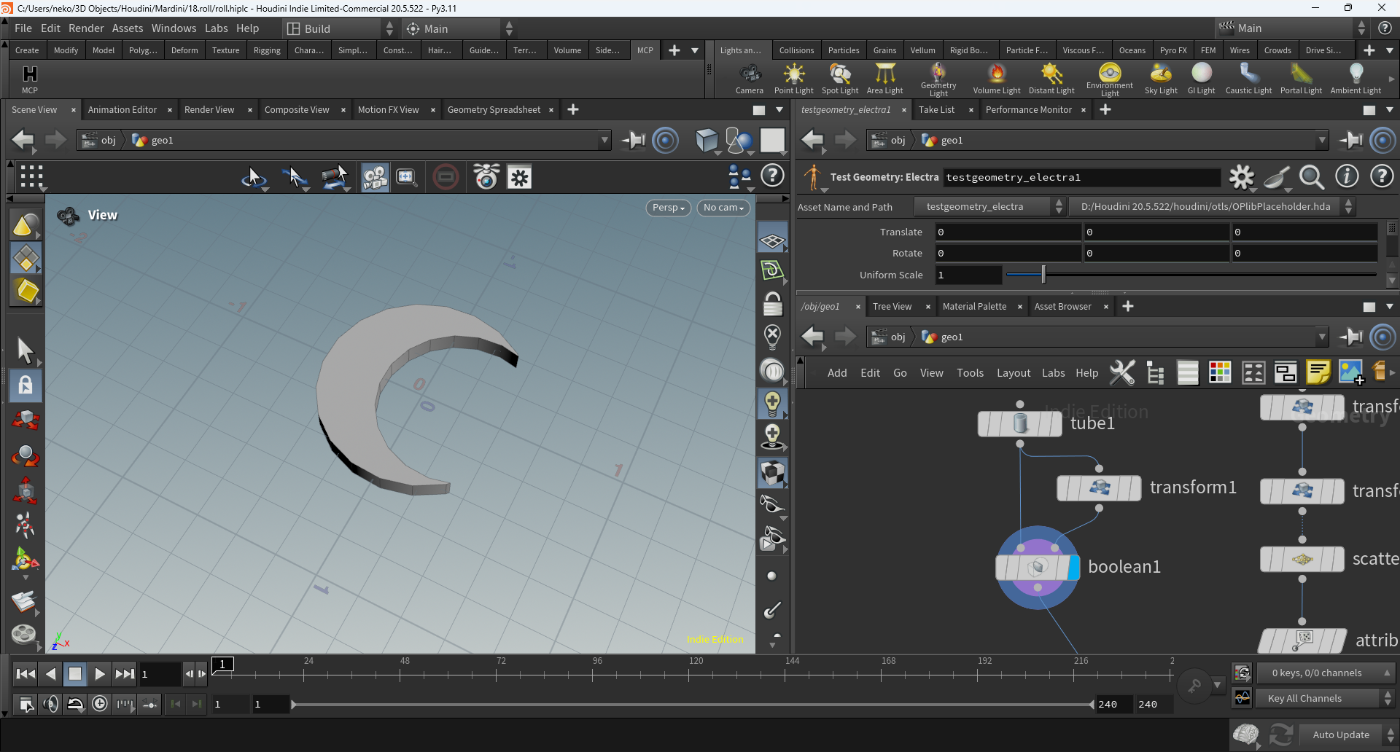
Task: Create a Distant Light
Action: (1051, 78)
